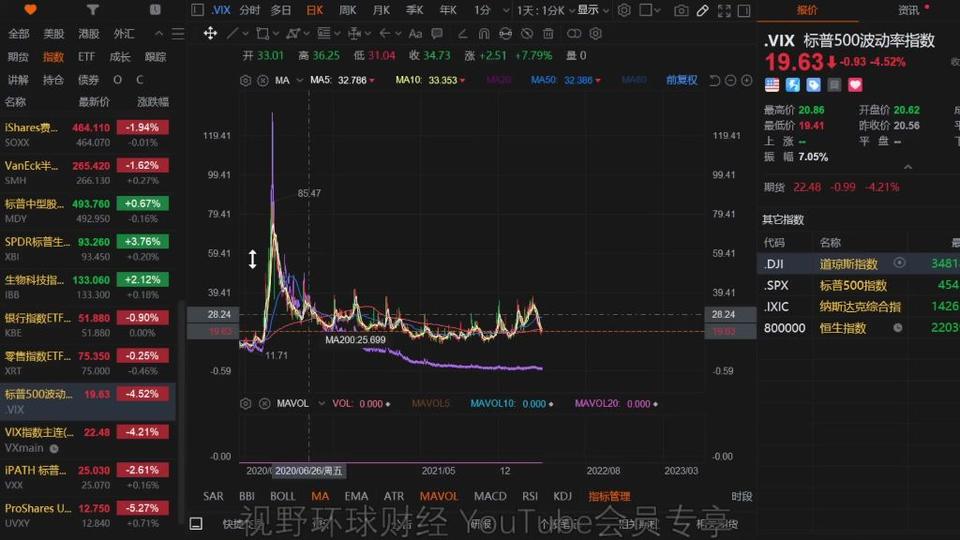Screen dimensions: 960x540
Task: Zoom in chart with plus icon
Action: 746,80
